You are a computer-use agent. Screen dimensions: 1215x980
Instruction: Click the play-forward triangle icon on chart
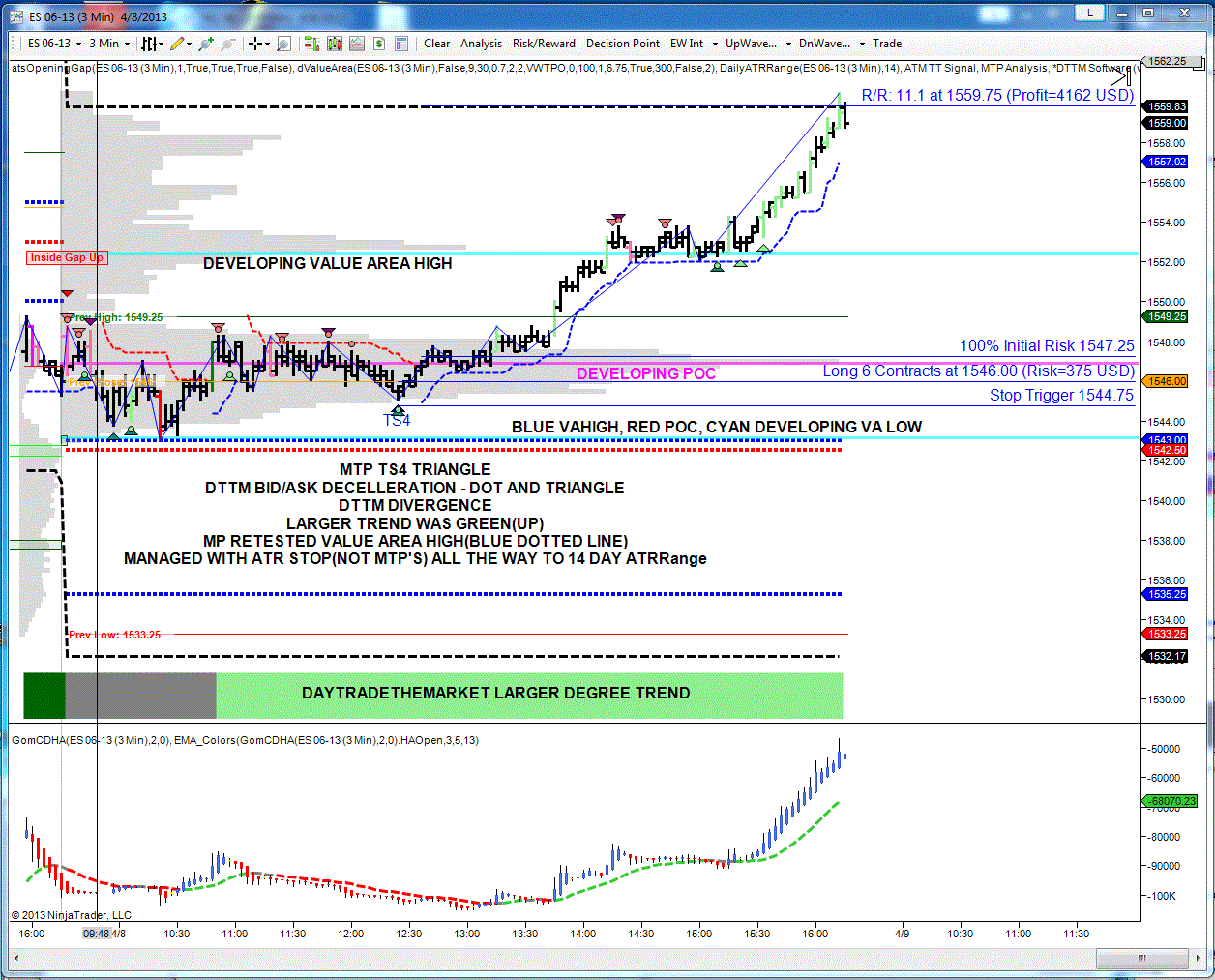pyautogui.click(x=1120, y=76)
